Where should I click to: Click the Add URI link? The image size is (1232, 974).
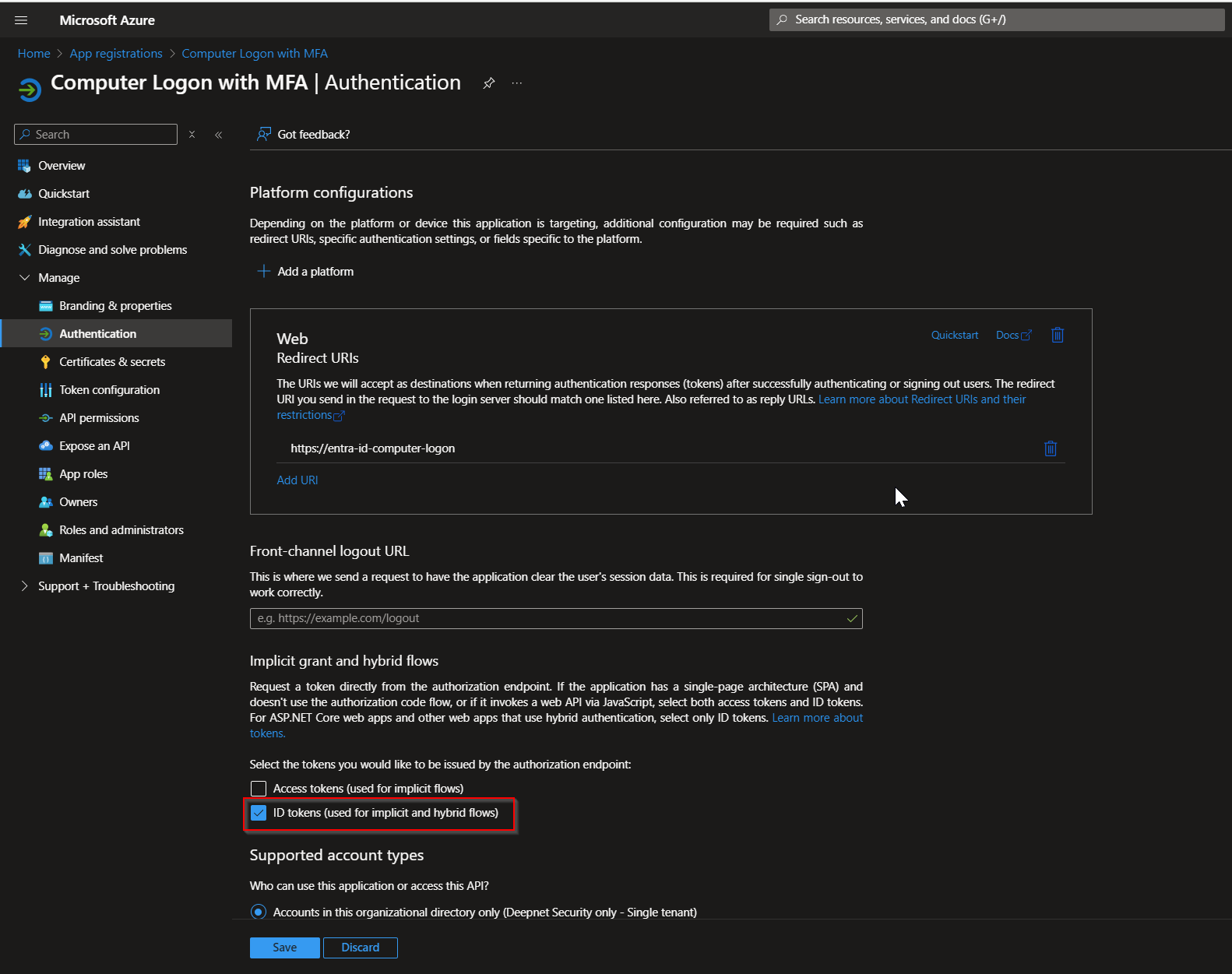pyautogui.click(x=297, y=480)
